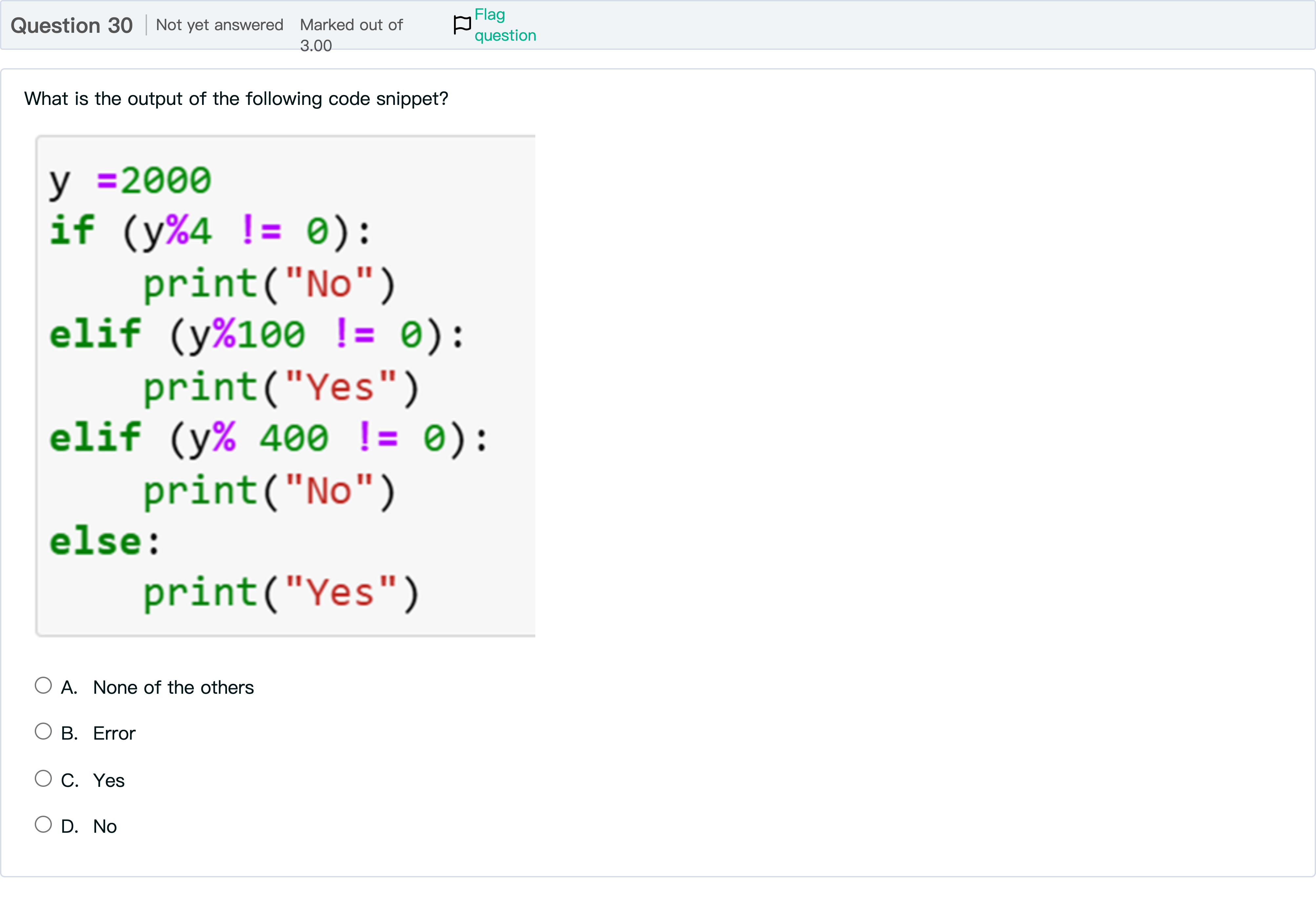Choose answer label 'Yes' option C
Screen dimensions: 1316x897
click(109, 780)
